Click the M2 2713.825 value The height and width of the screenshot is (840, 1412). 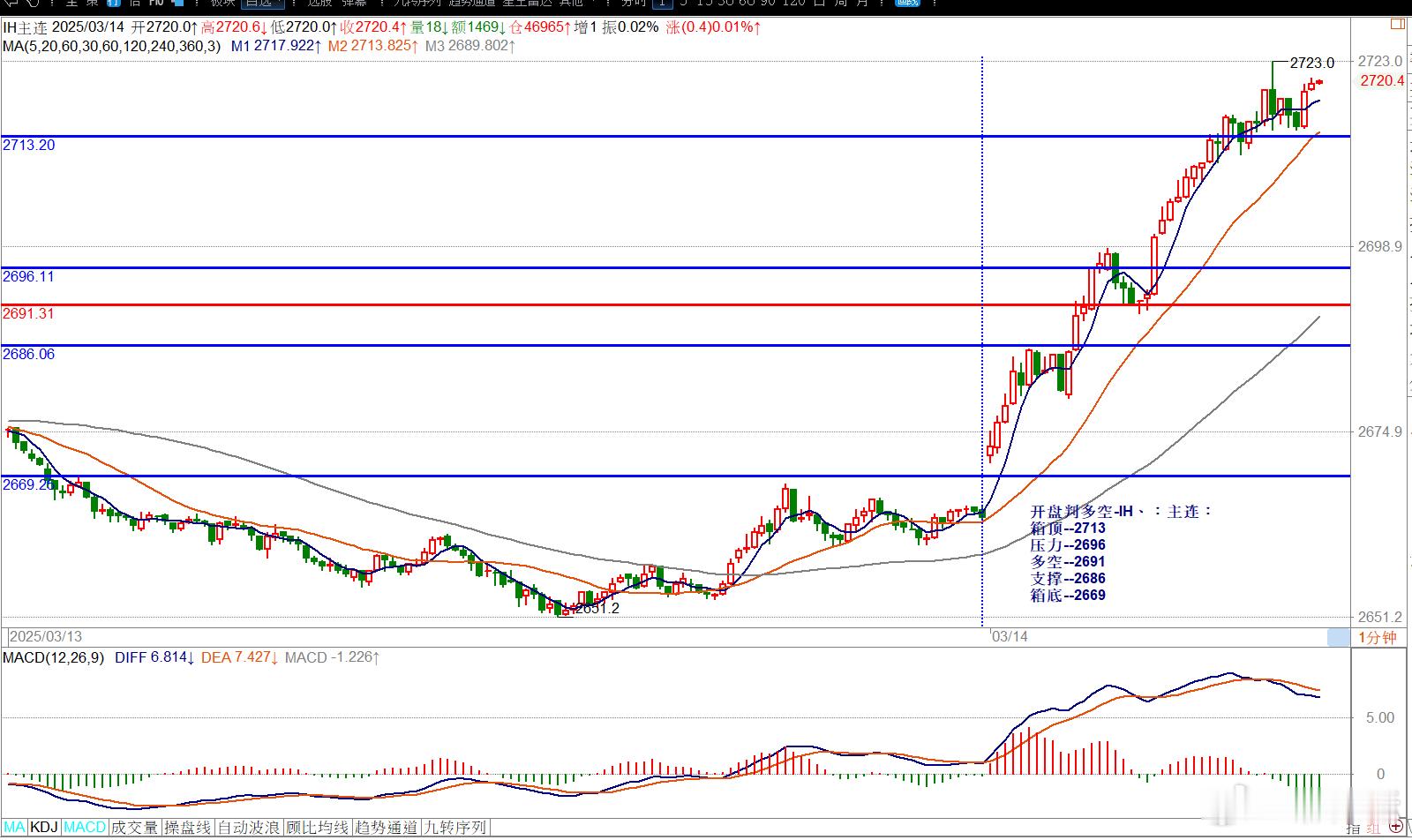point(372,45)
